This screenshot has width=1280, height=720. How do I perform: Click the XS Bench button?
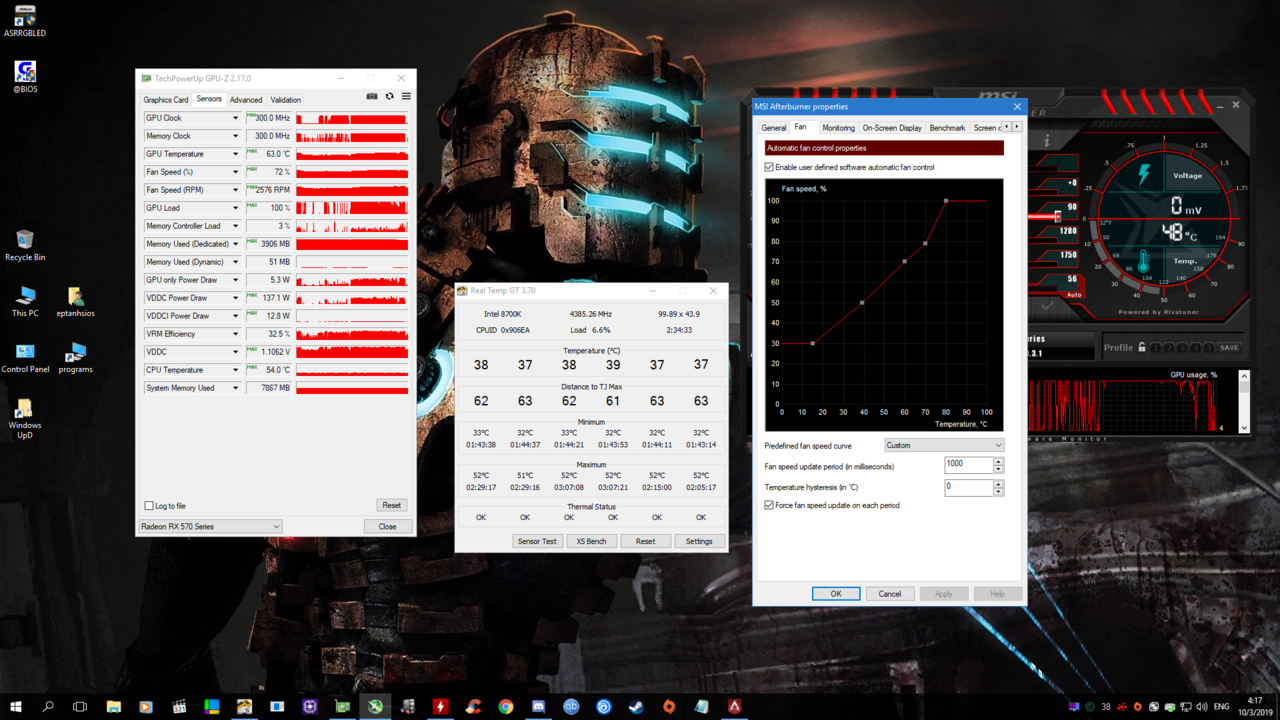pyautogui.click(x=591, y=541)
